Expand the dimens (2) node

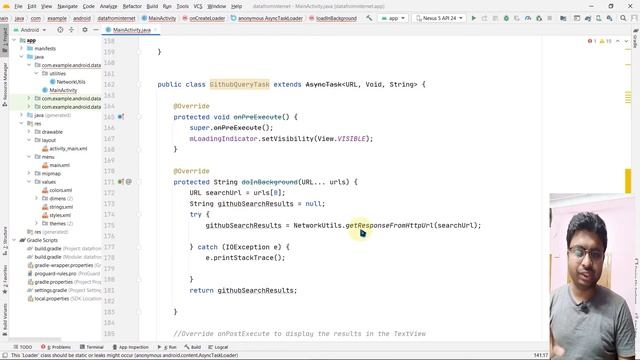pyautogui.click(x=36, y=198)
